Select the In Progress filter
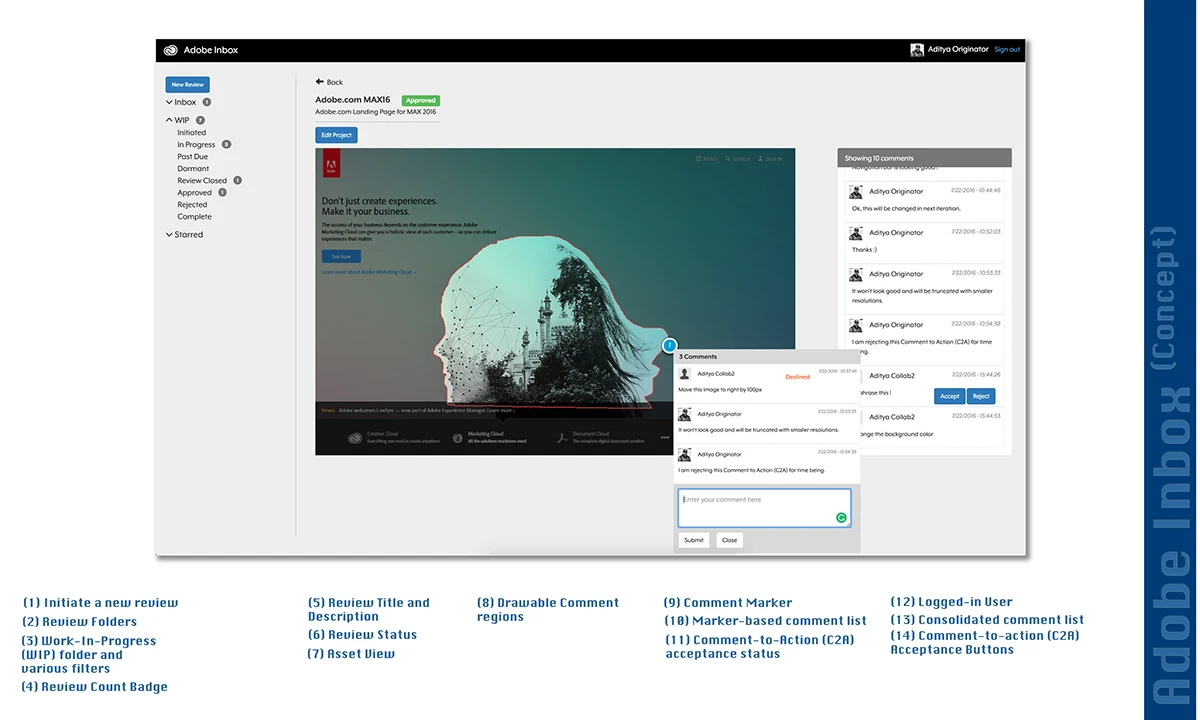The height and width of the screenshot is (720, 1200). pyautogui.click(x=196, y=145)
